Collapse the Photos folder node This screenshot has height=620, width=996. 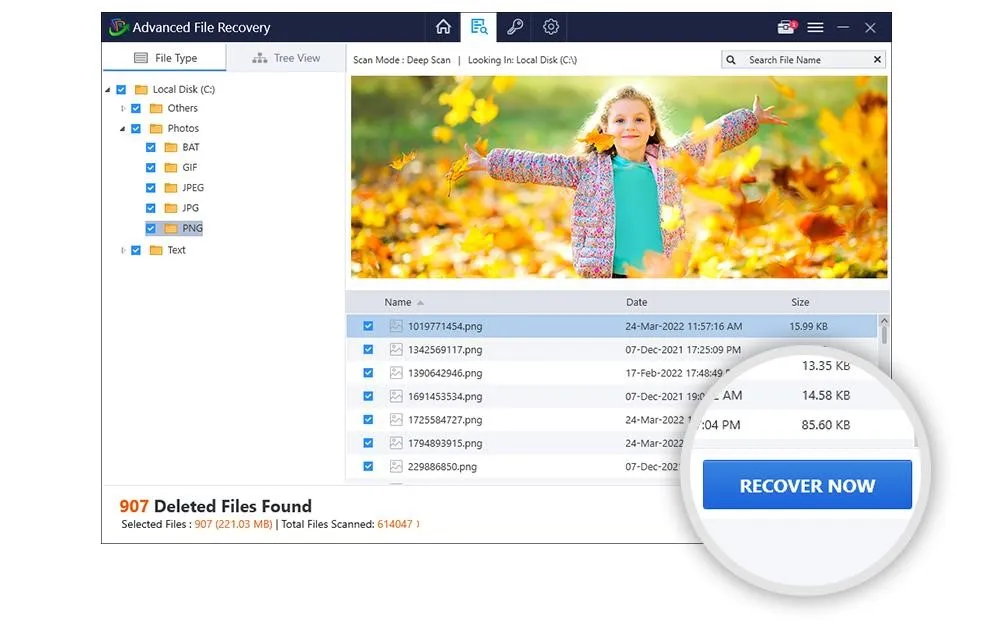123,128
